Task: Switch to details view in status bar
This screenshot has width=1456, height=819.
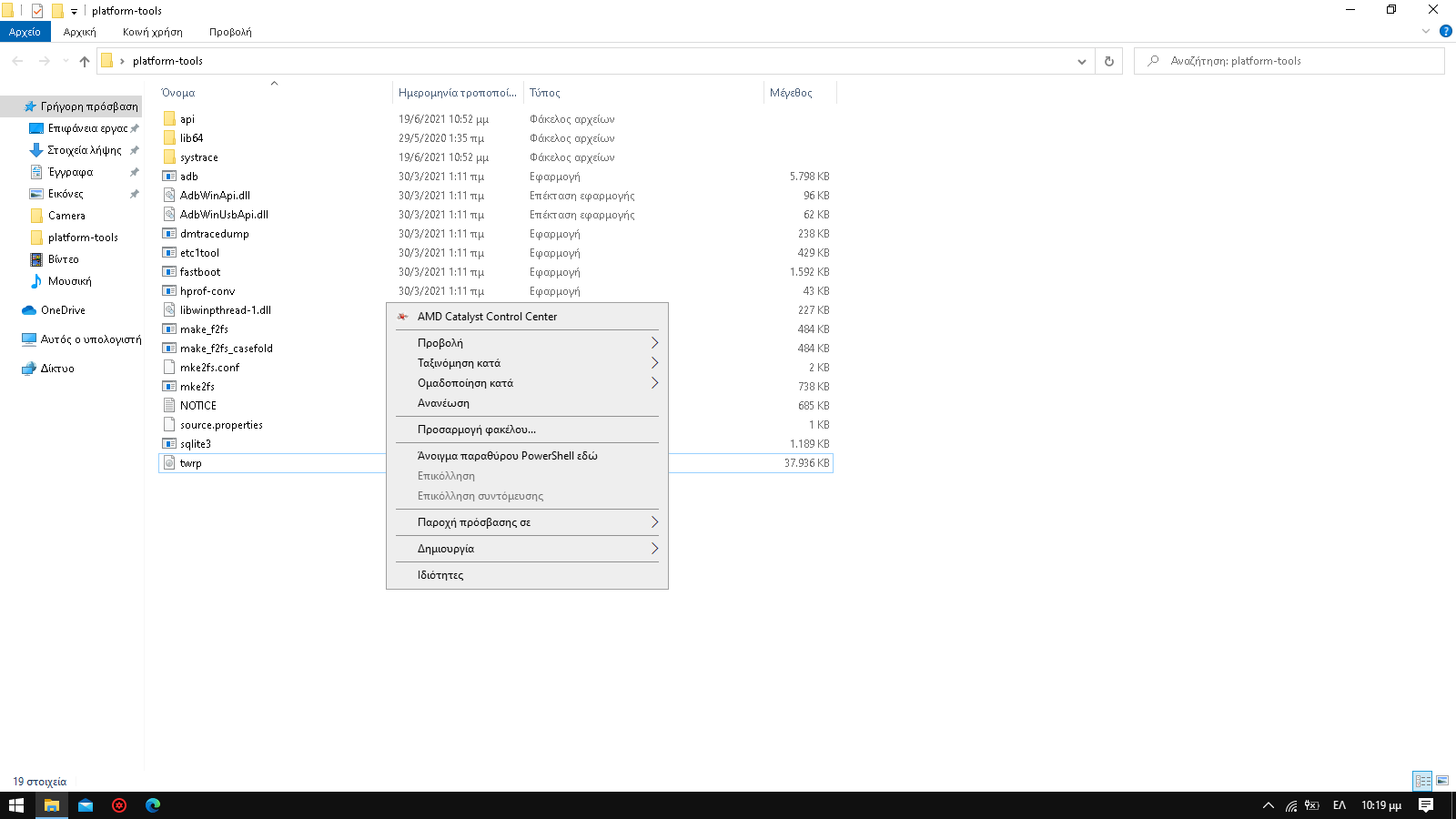Action: pos(1422,781)
